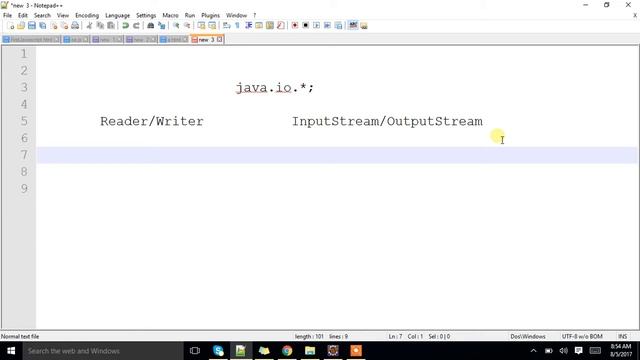
Task: Click the Save All toolbar icon
Action: (42, 26)
